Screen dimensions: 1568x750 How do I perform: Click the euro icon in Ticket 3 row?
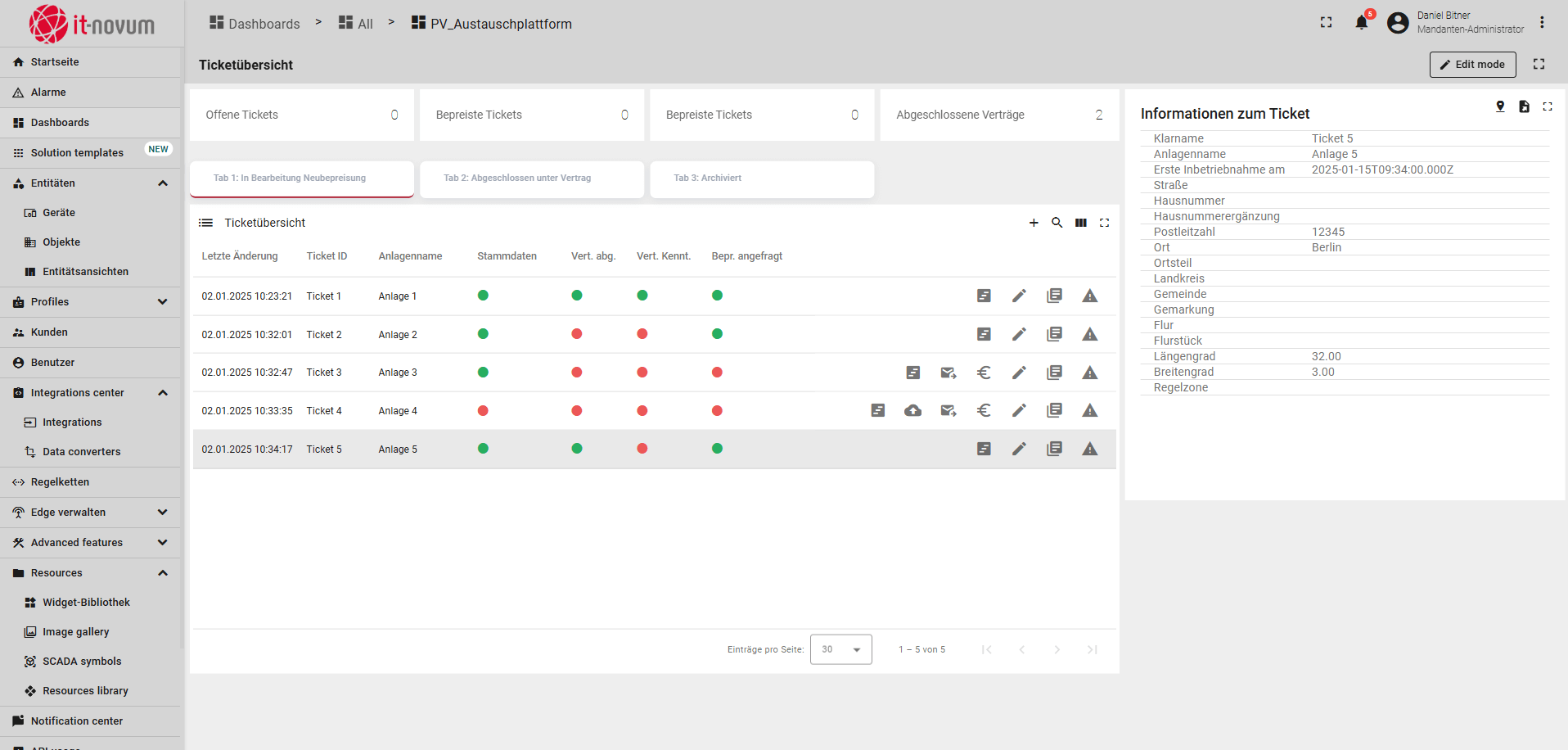[x=984, y=373]
